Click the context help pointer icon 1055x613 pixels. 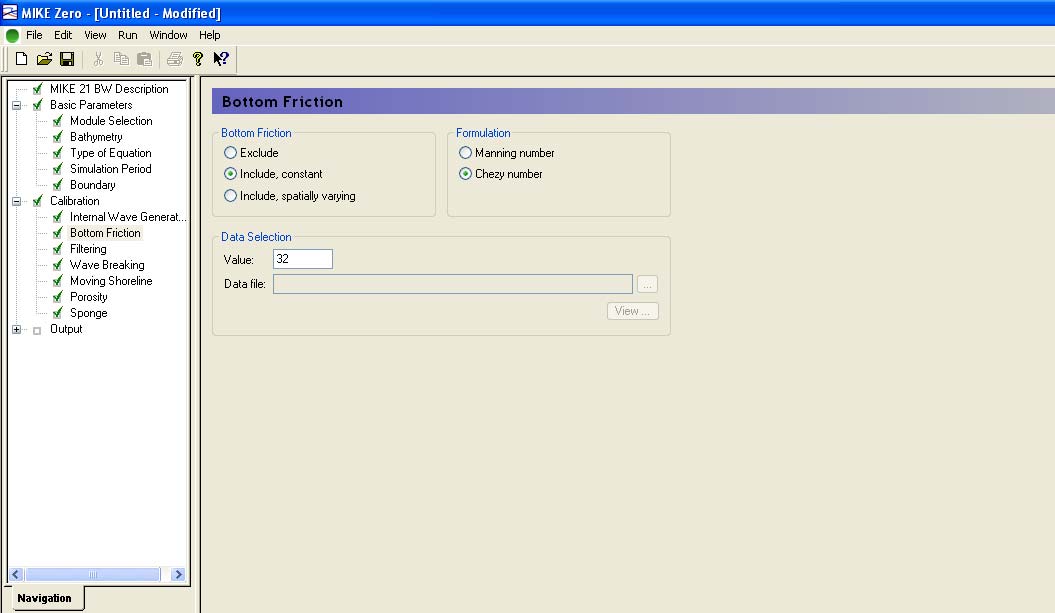[x=221, y=59]
